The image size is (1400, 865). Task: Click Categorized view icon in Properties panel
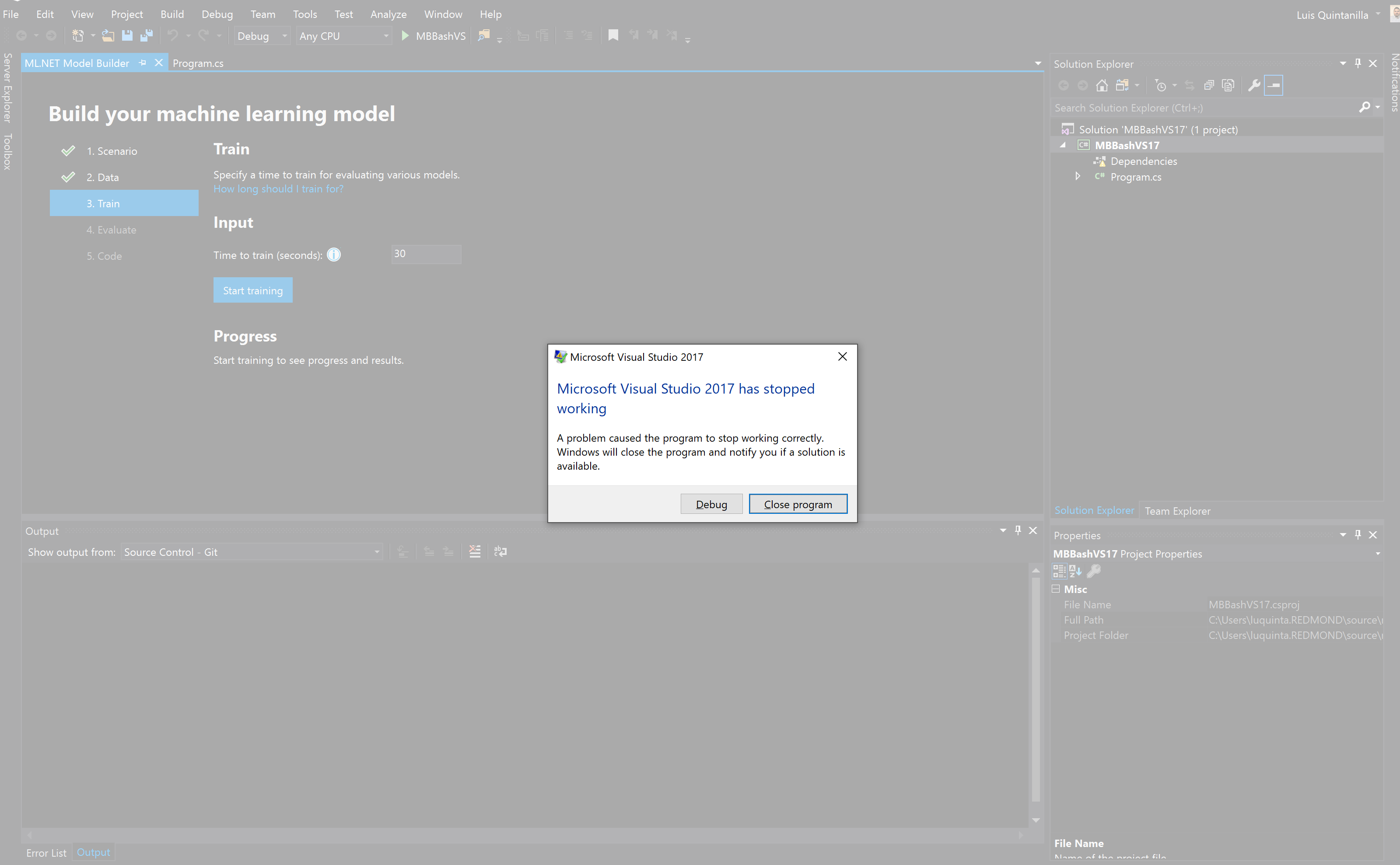click(1060, 571)
